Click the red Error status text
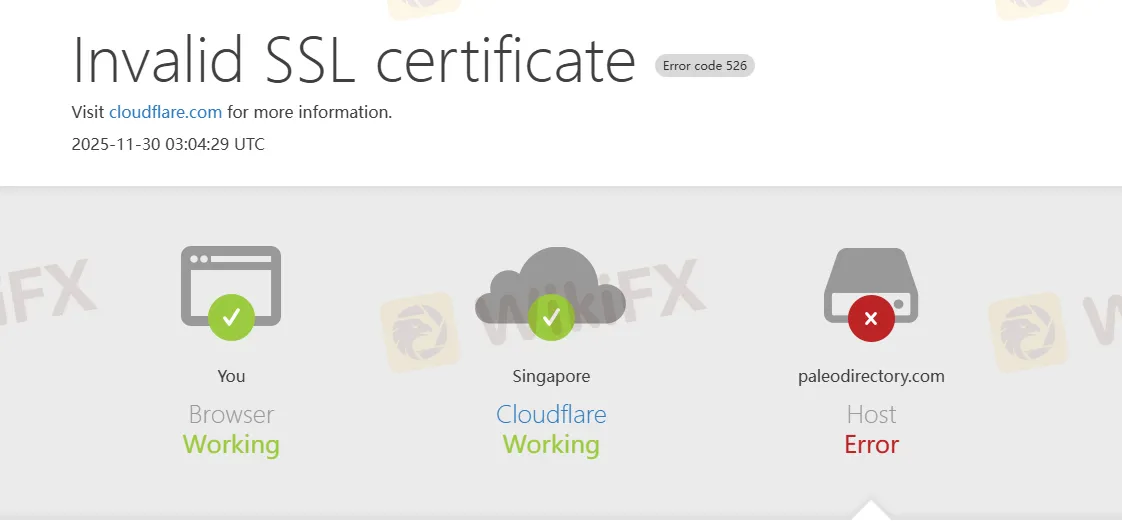Viewport: 1122px width, 522px height. (x=871, y=445)
